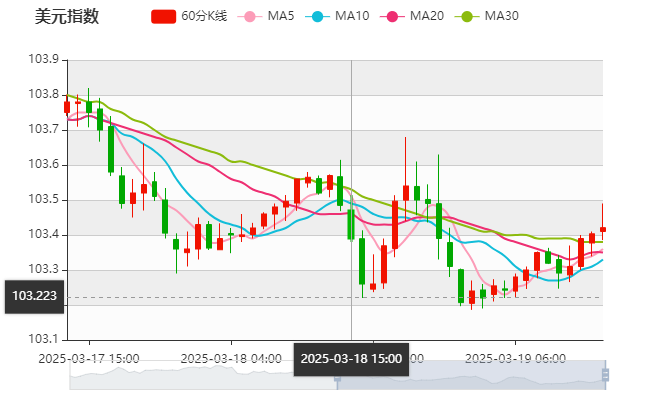
Task: Hide the MA5 moving average series
Action: [x=250, y=16]
